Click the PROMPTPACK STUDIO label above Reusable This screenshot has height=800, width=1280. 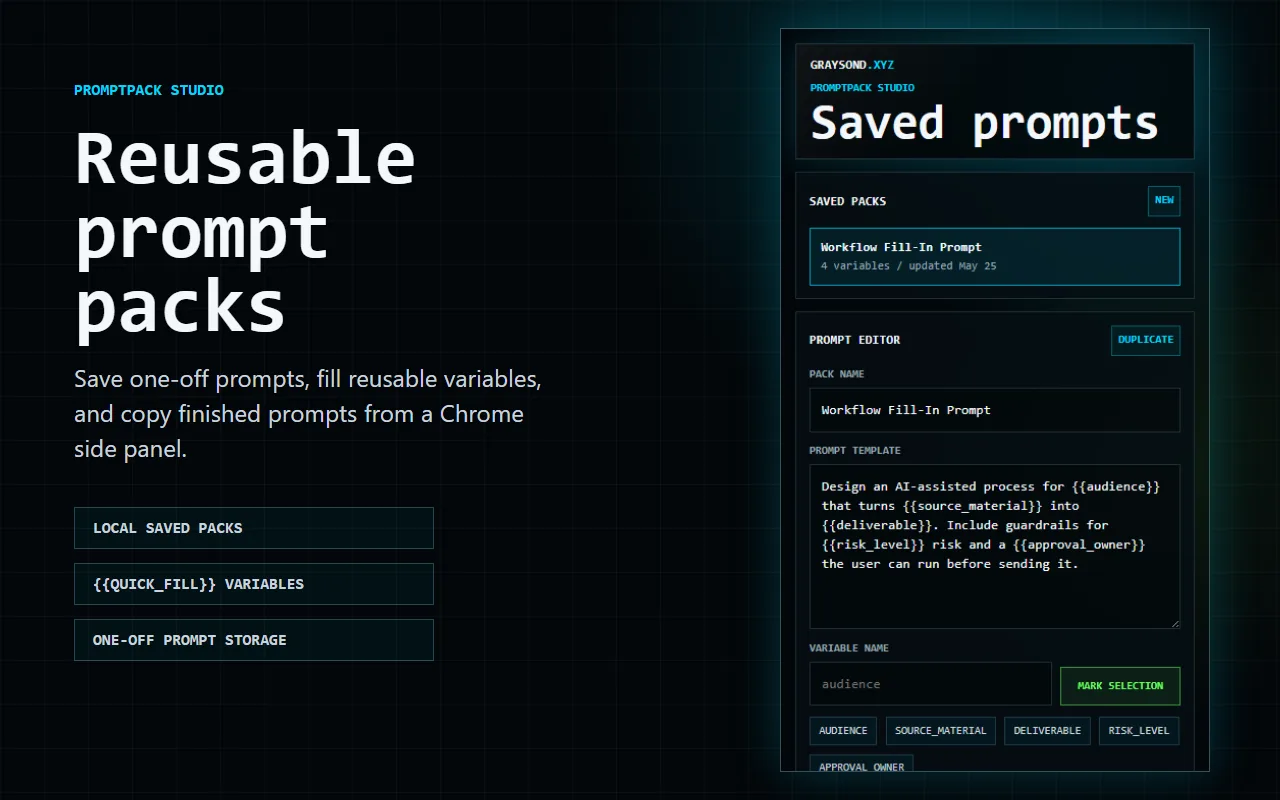149,90
